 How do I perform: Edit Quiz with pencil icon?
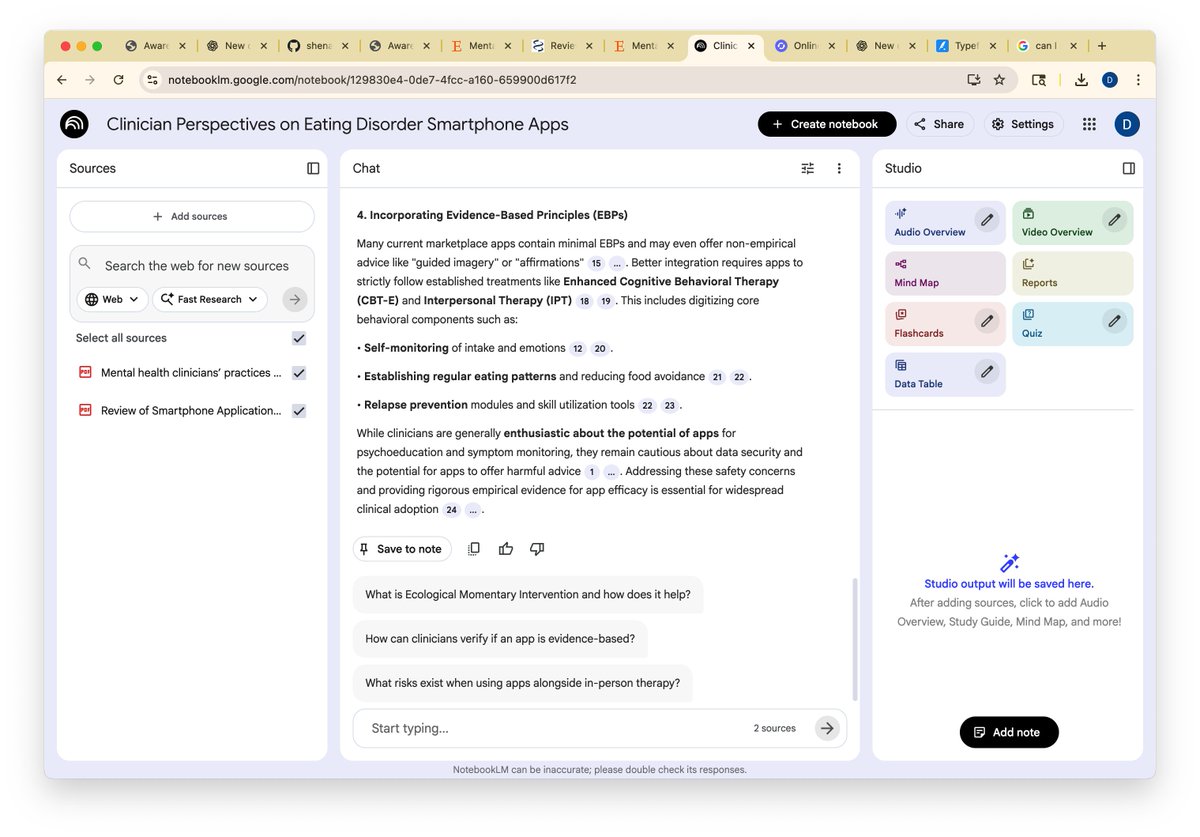coord(1114,321)
